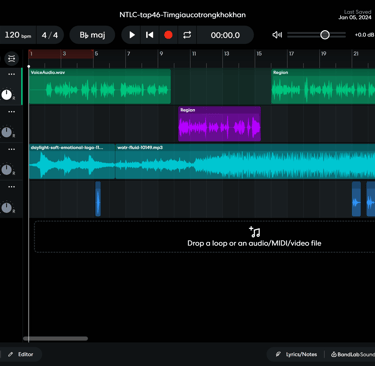375x366 pixels.
Task: Click the horizontal timeline scrollbar
Action: pyautogui.click(x=55, y=338)
